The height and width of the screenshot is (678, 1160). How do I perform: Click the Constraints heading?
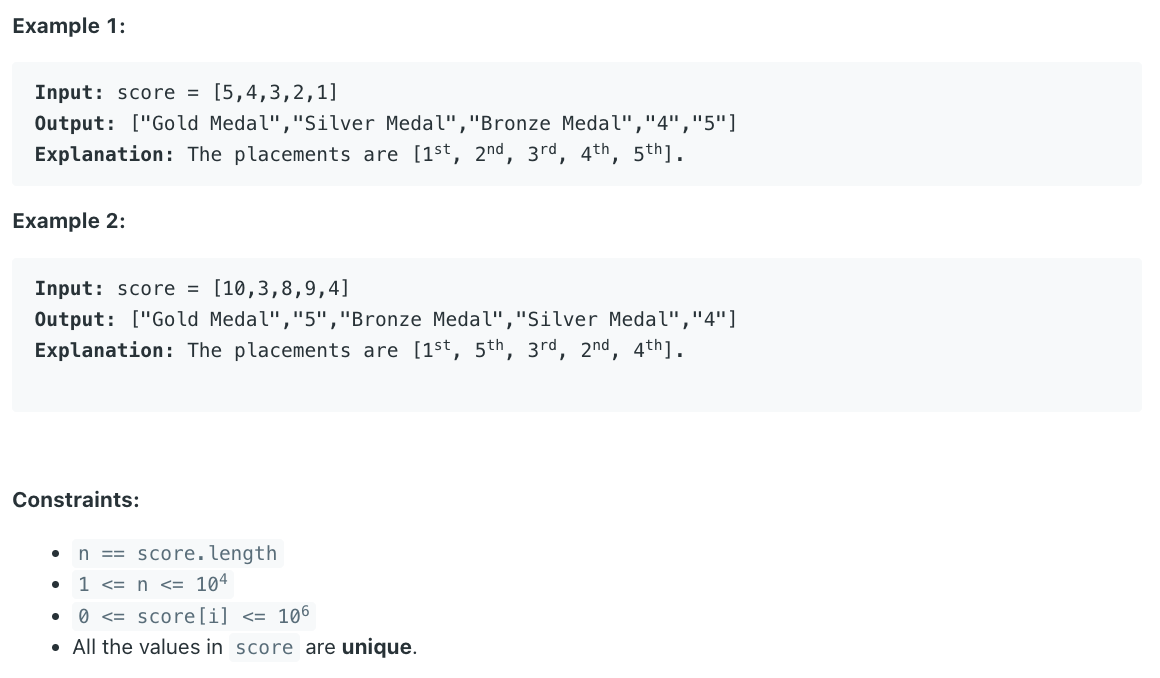pos(75,500)
